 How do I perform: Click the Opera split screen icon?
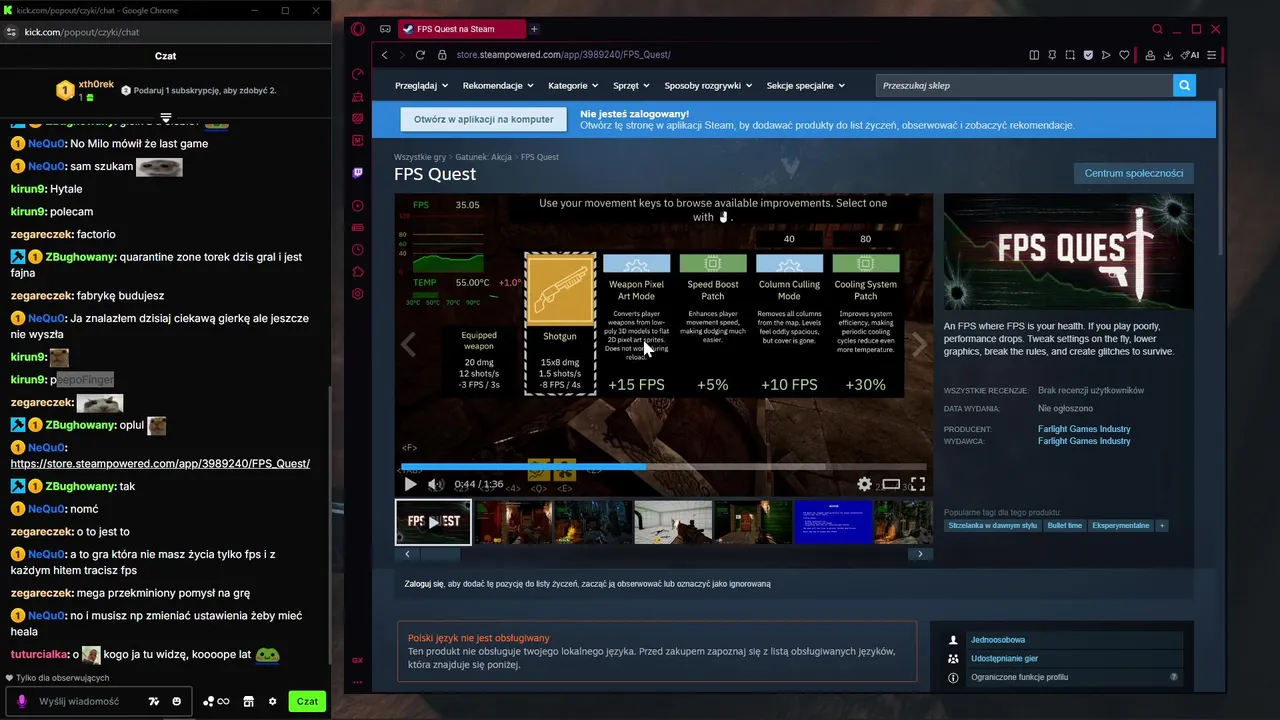pyautogui.click(x=1033, y=55)
